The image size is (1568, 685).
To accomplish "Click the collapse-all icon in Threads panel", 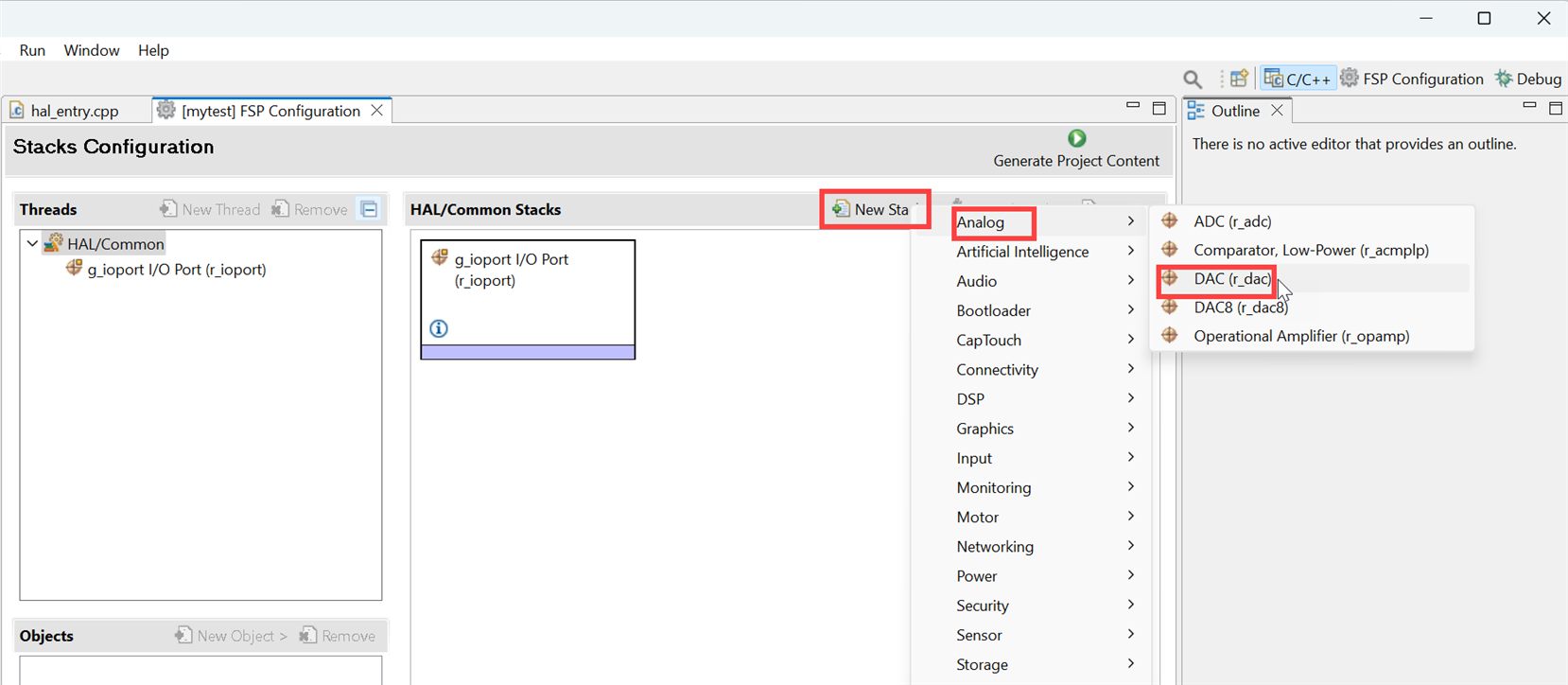I will 370,209.
